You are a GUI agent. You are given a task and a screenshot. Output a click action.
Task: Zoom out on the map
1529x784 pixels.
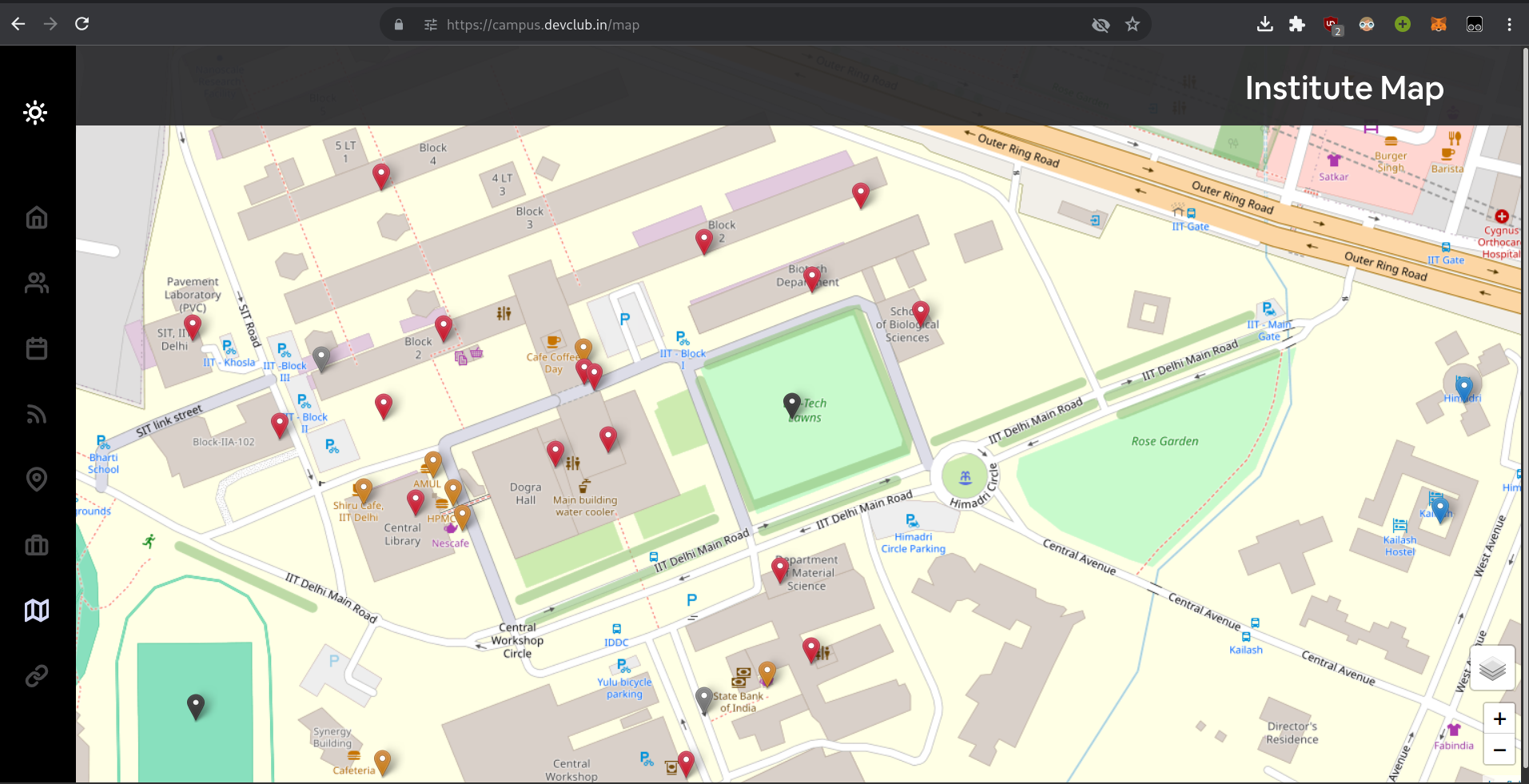click(x=1499, y=750)
